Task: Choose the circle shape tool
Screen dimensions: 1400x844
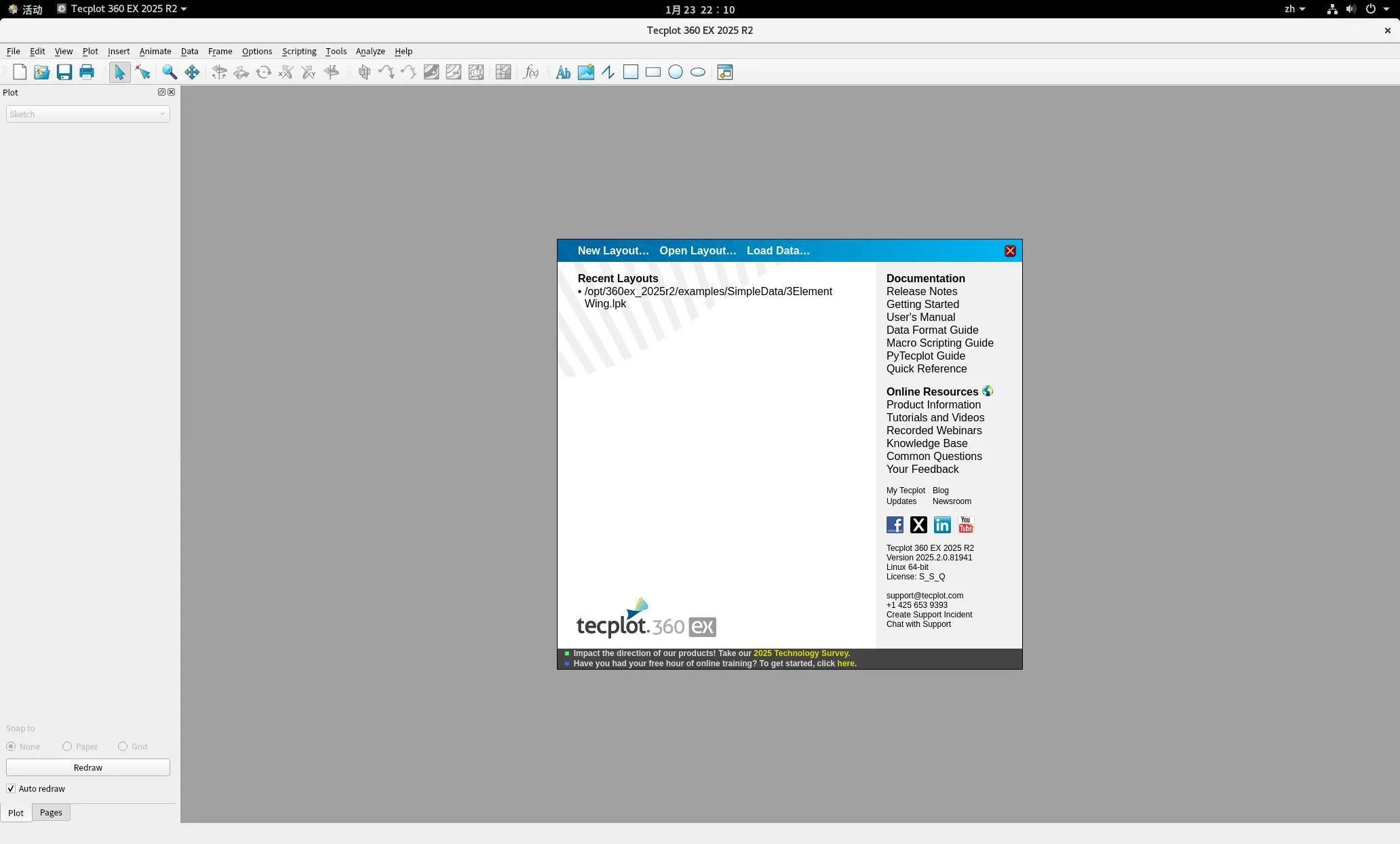Action: tap(676, 72)
